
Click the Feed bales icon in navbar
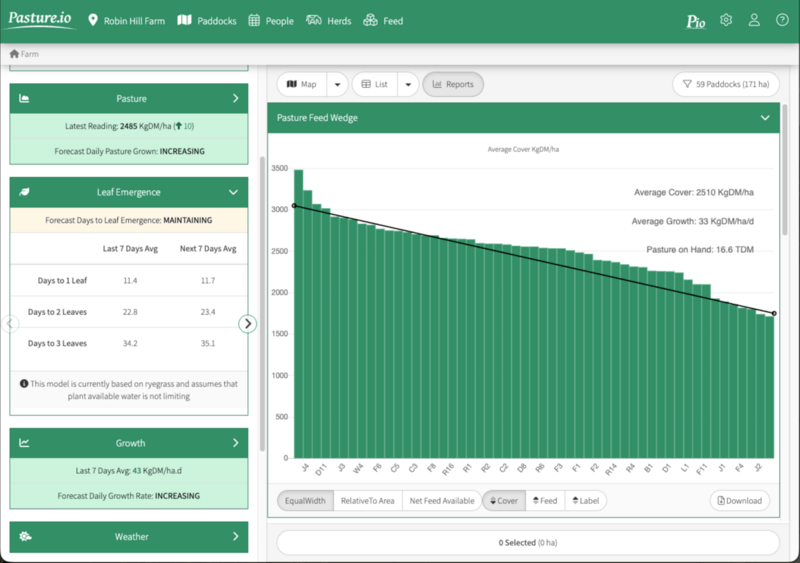tap(370, 20)
